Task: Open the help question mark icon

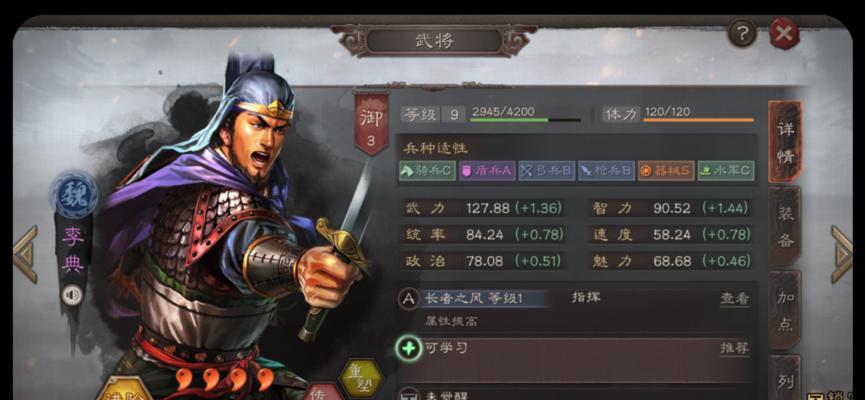Action: [x=742, y=34]
